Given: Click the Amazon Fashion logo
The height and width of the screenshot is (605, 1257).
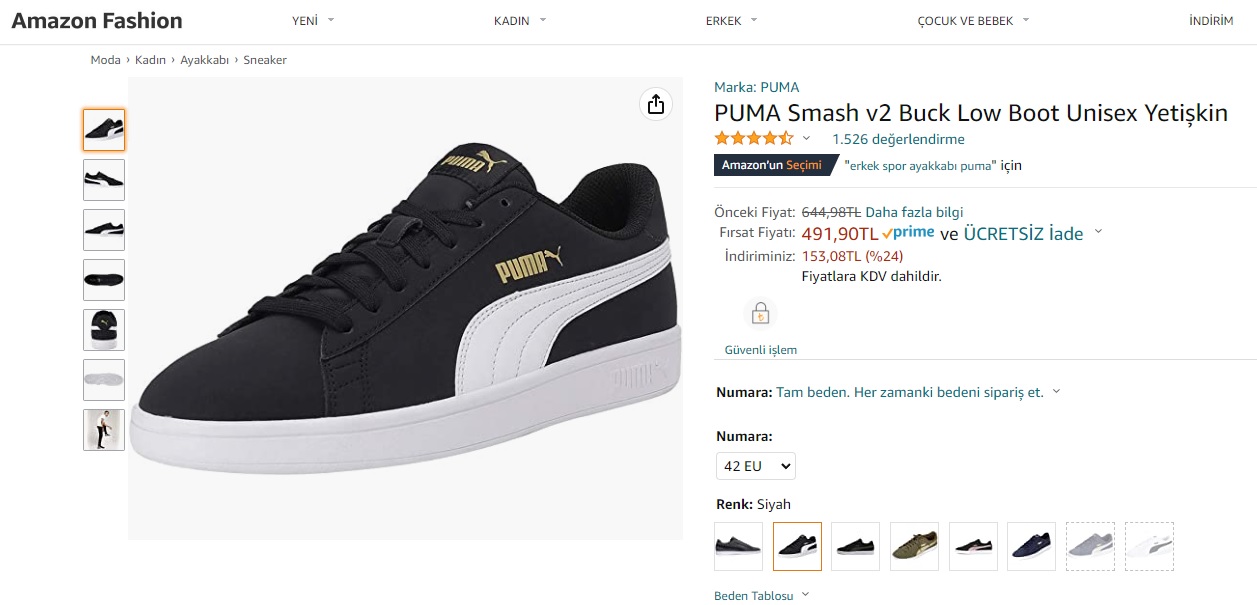Looking at the screenshot, I should pos(97,20).
